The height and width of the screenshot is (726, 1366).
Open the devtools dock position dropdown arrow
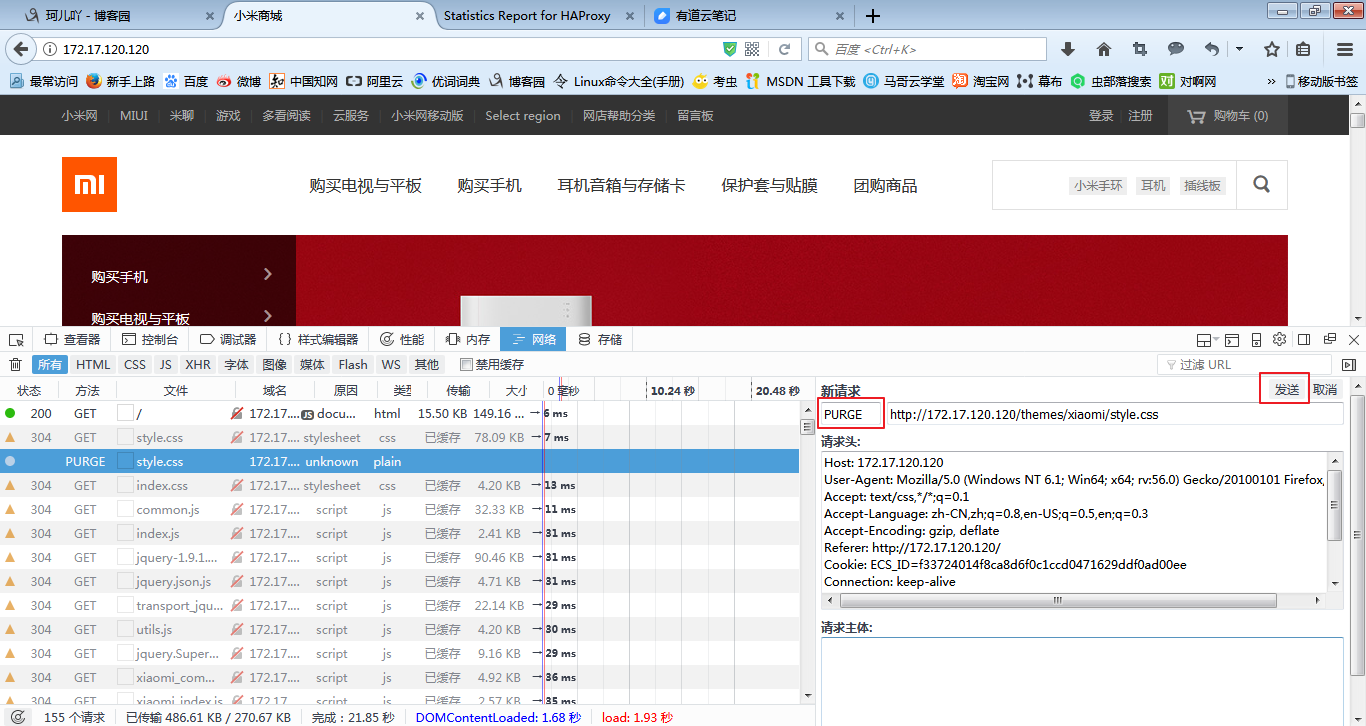coord(1218,339)
